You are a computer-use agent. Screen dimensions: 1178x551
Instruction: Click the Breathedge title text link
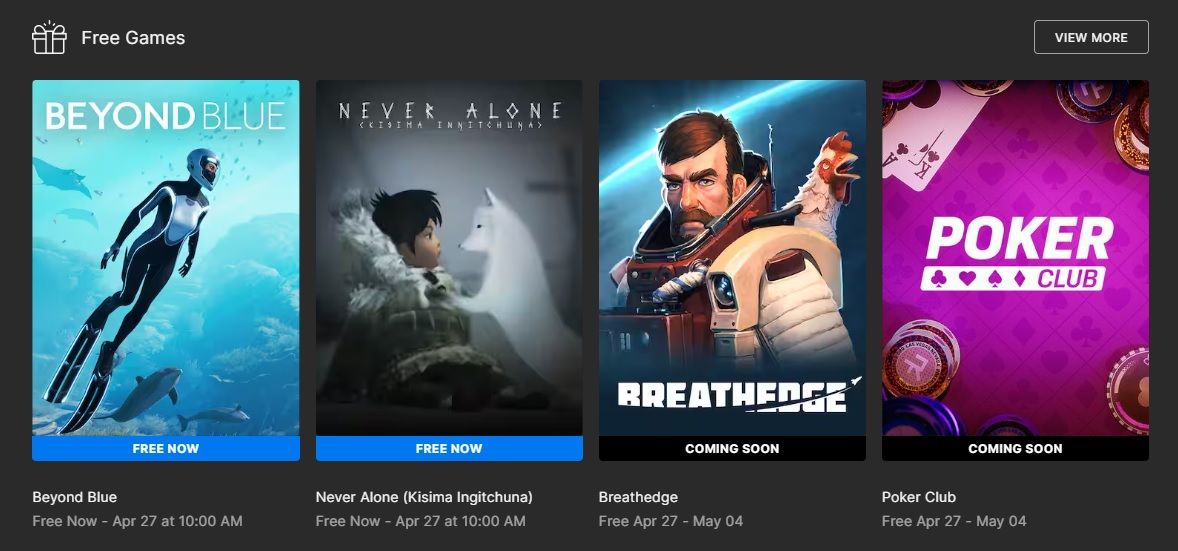click(x=638, y=497)
